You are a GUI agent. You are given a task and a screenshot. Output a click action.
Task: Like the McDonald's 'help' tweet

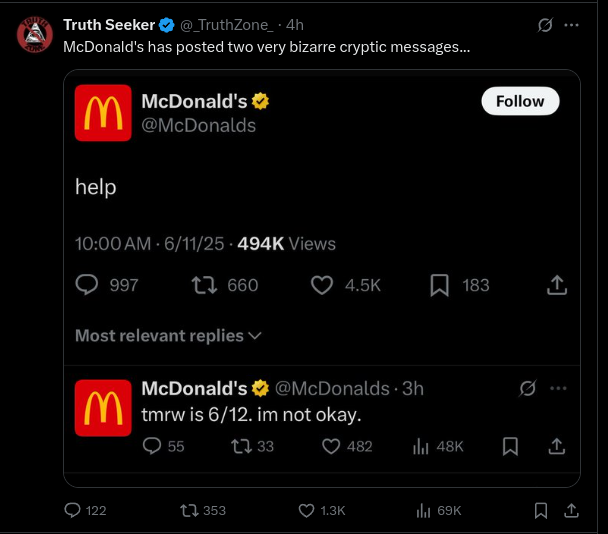click(x=322, y=285)
